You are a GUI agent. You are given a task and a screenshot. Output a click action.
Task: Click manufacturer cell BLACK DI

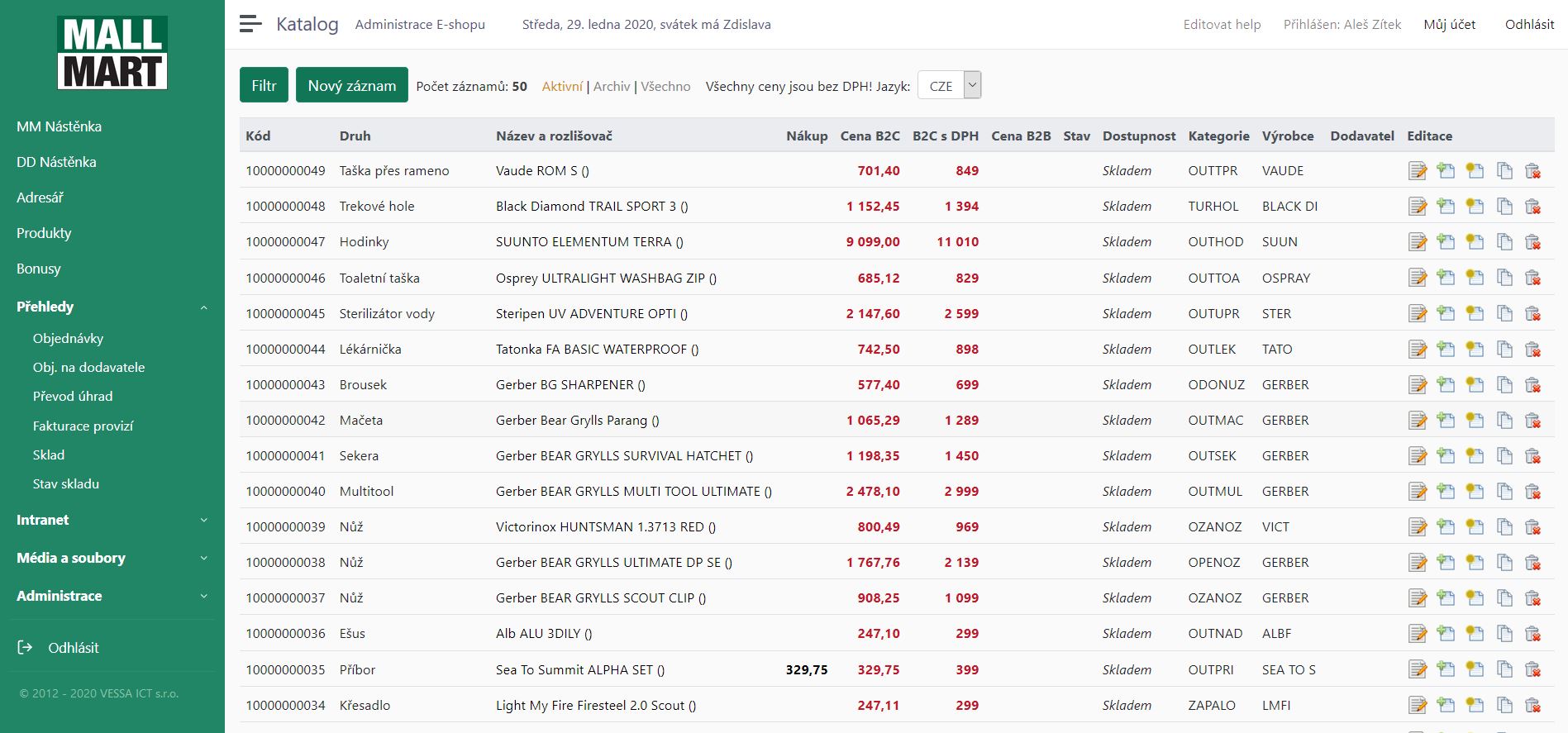1289,207
